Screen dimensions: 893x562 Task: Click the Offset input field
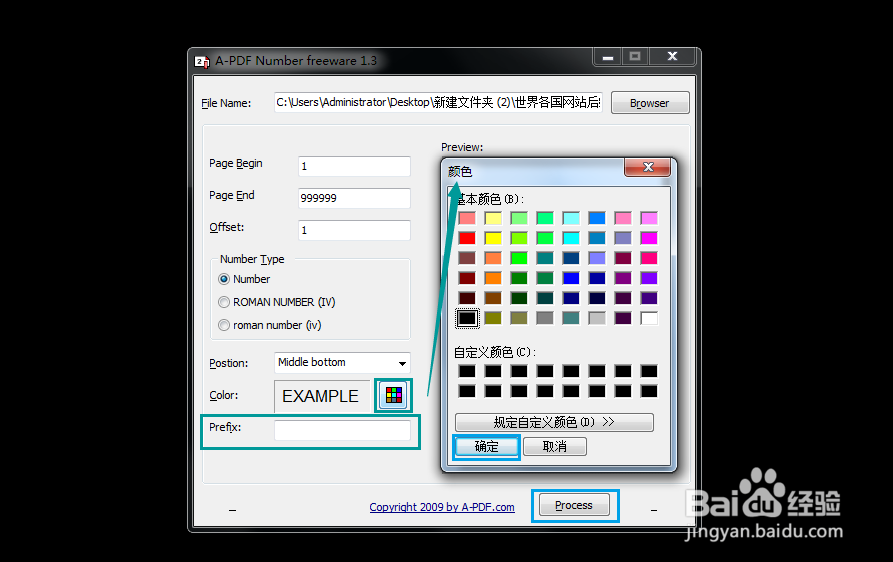354,230
